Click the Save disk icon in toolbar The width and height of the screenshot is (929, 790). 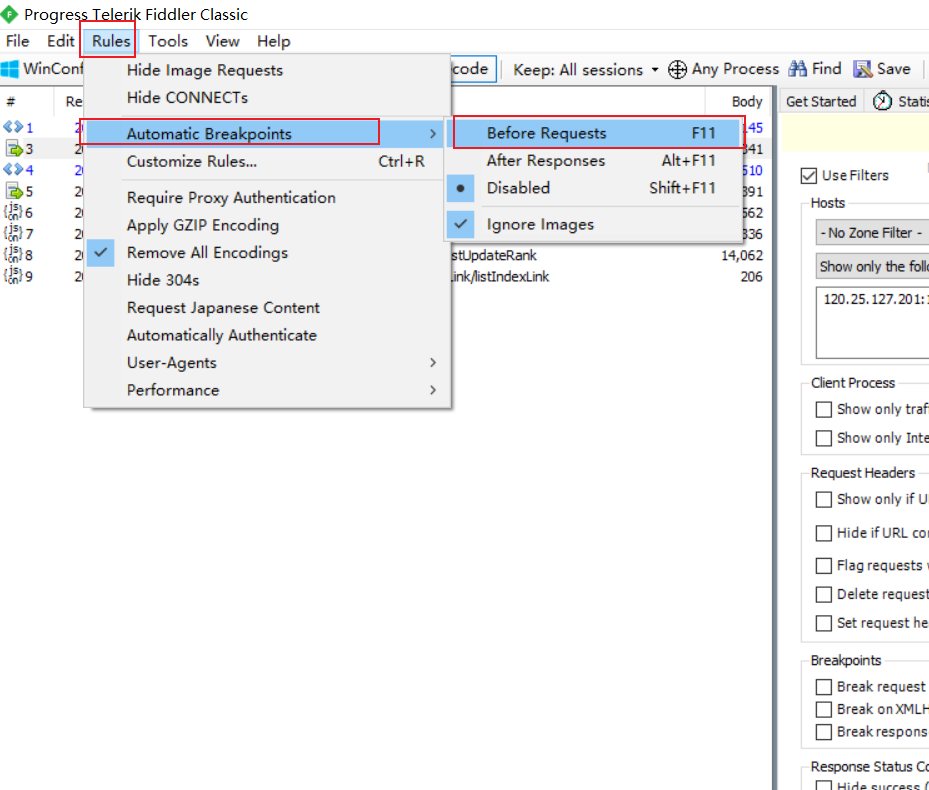pos(863,69)
